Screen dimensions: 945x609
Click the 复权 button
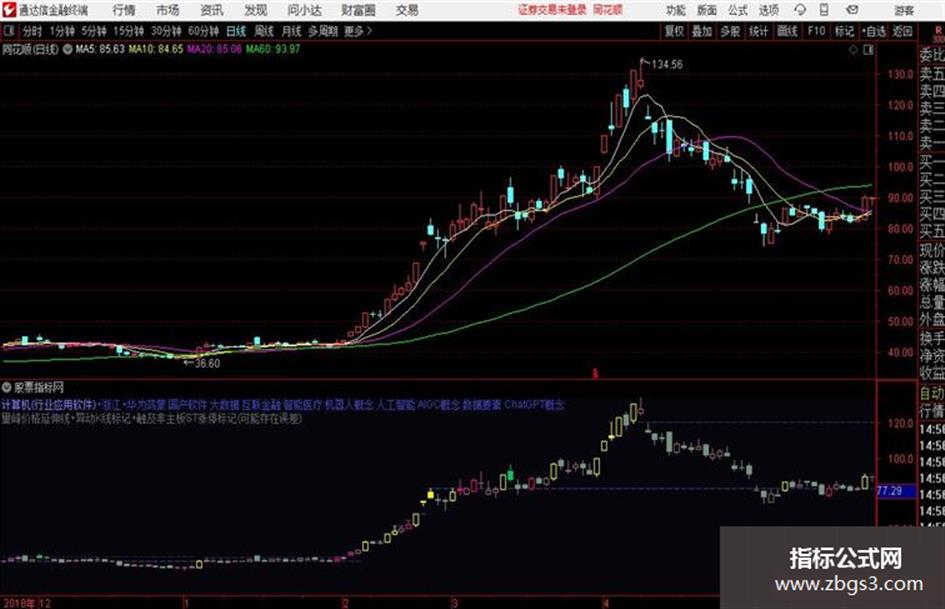(x=674, y=31)
